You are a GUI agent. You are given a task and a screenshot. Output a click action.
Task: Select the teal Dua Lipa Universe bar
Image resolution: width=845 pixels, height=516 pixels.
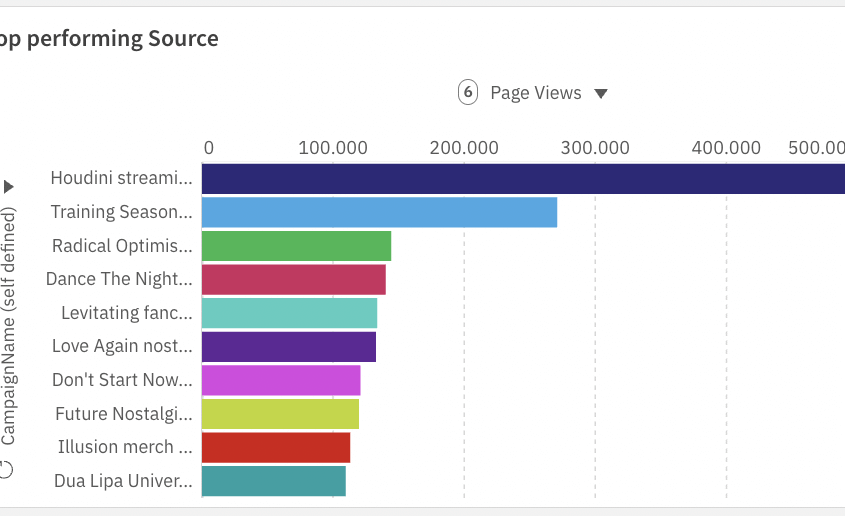274,481
